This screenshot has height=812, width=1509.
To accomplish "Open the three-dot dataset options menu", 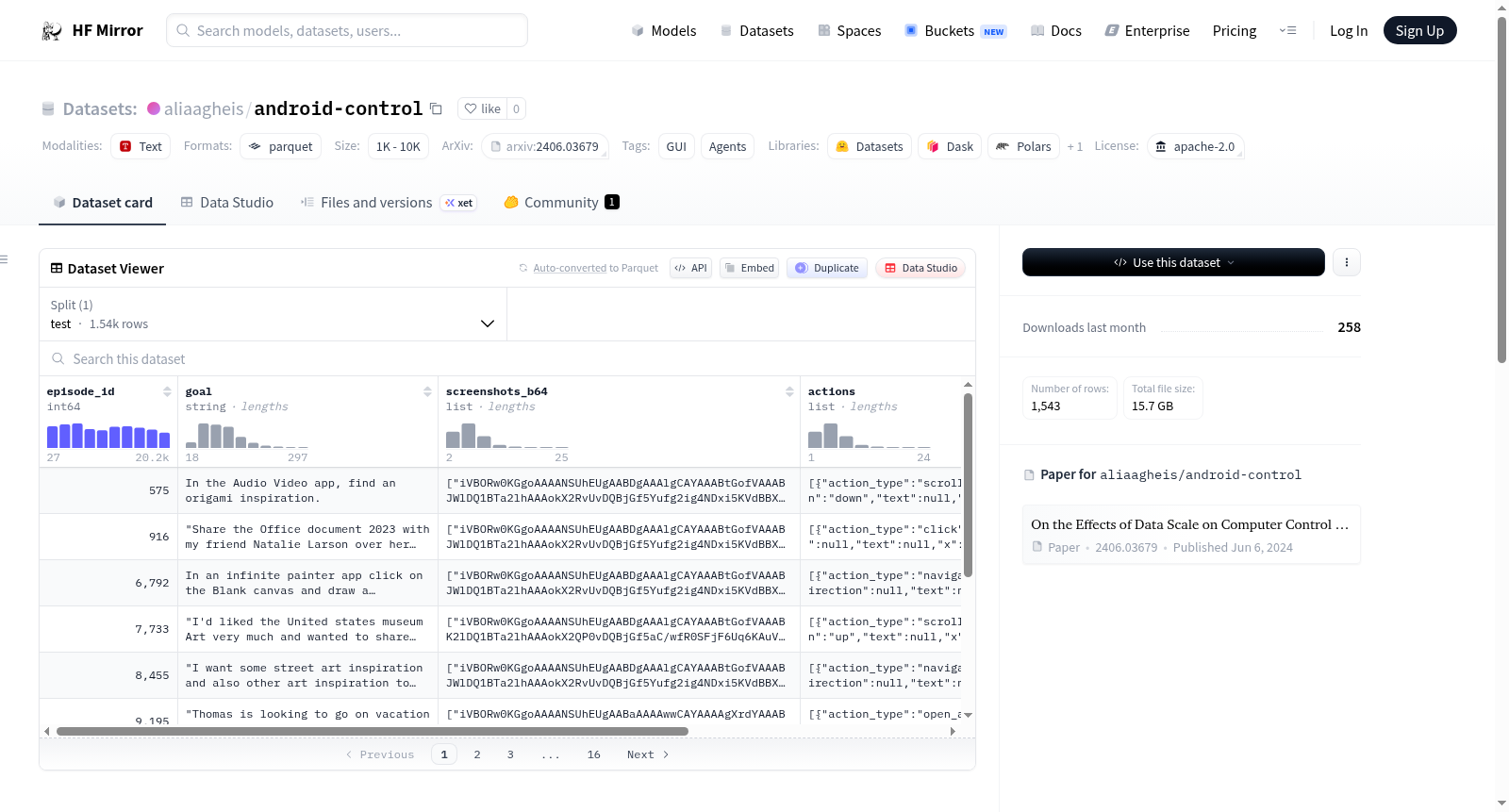I will (x=1347, y=262).
